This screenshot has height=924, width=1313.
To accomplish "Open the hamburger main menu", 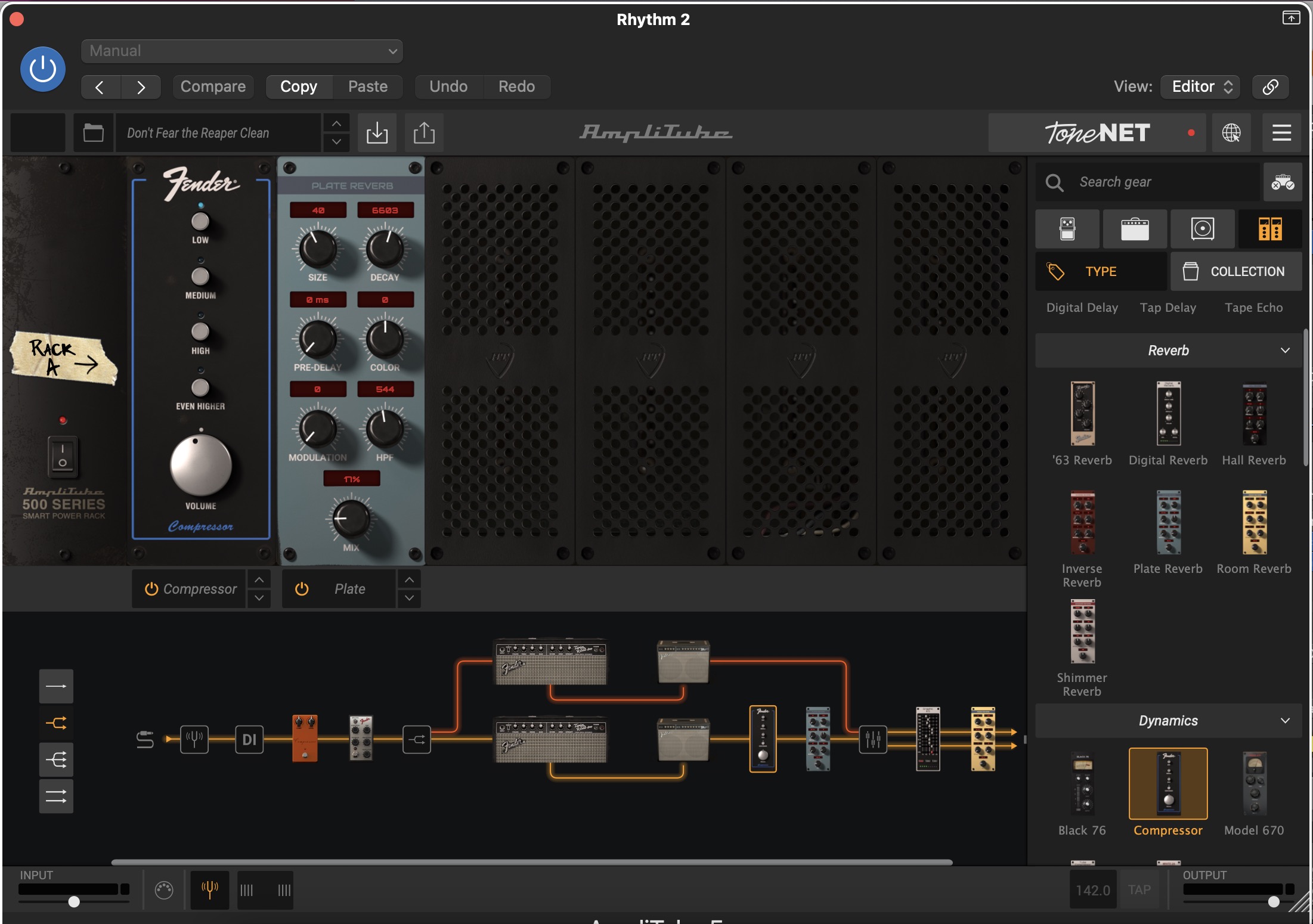I will coord(1281,132).
